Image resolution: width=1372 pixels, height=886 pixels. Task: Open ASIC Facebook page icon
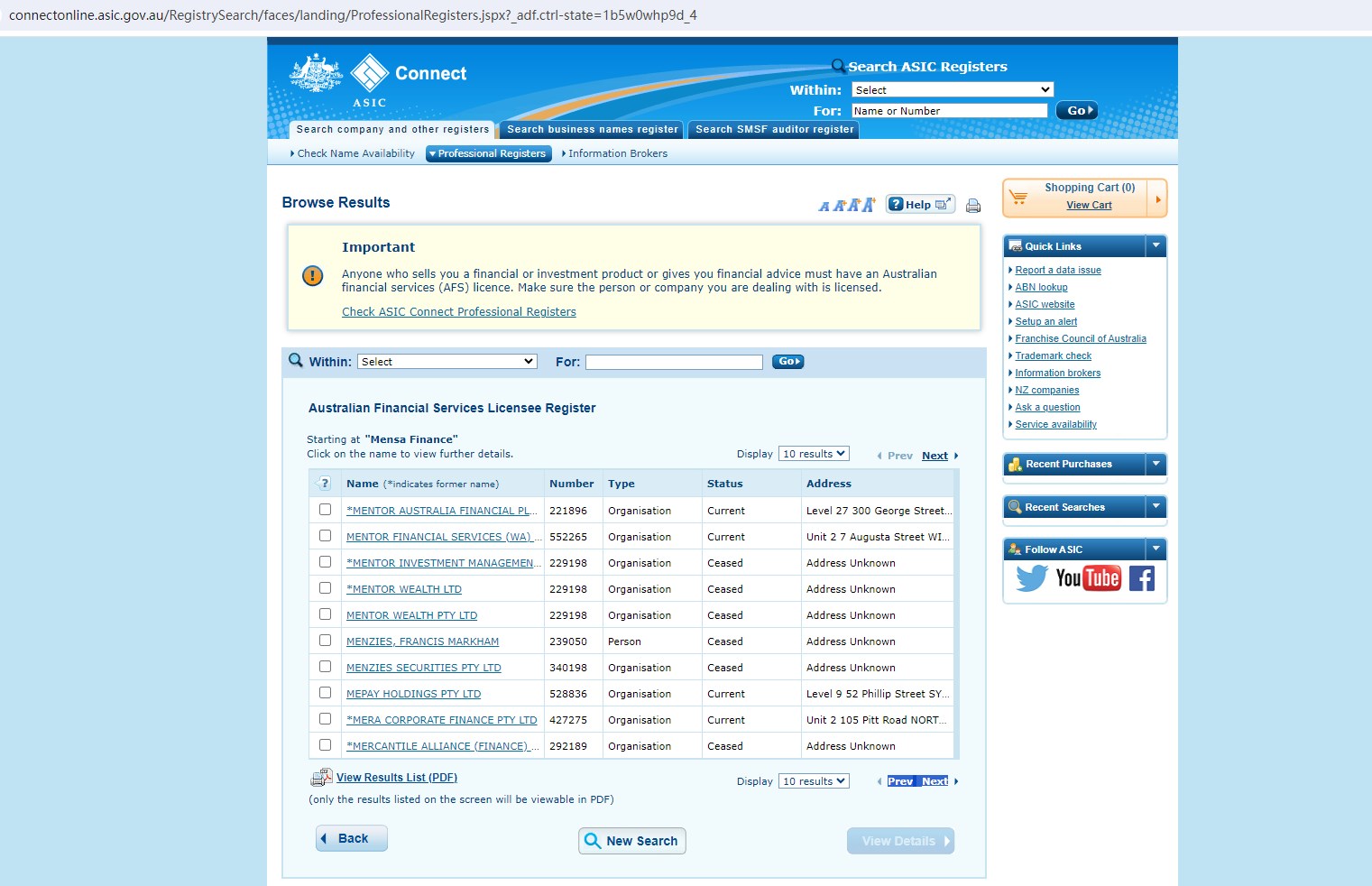(1142, 578)
